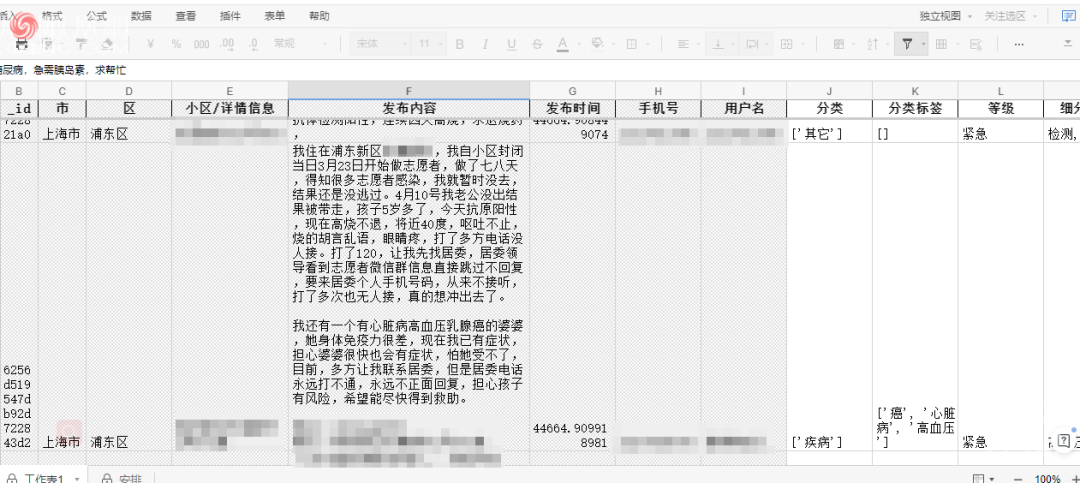Click the view mode icon in status bar

pyautogui.click(x=979, y=479)
